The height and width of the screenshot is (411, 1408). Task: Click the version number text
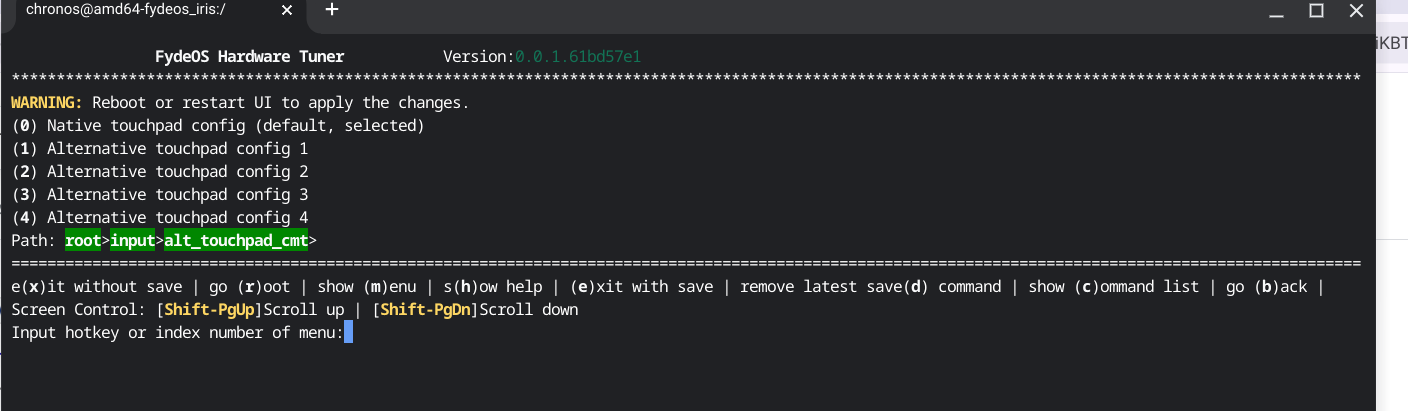578,57
